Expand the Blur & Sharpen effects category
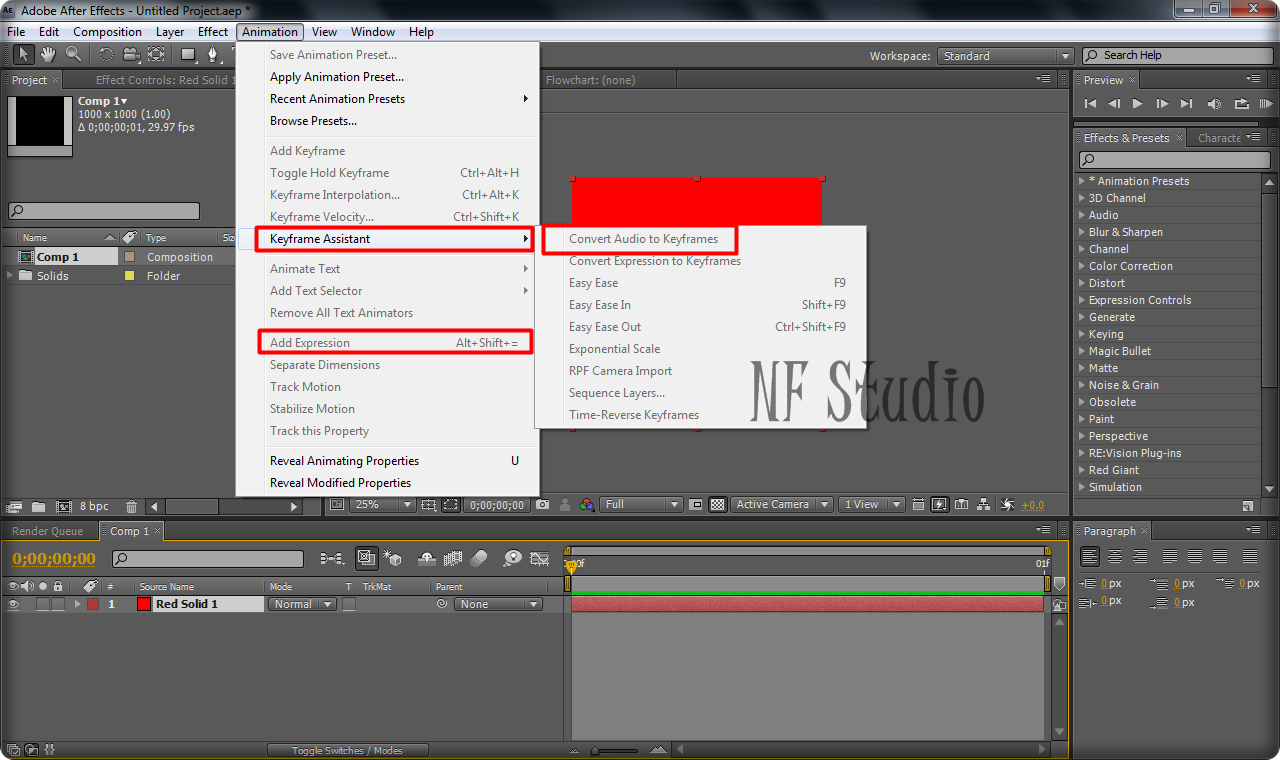 1081,232
